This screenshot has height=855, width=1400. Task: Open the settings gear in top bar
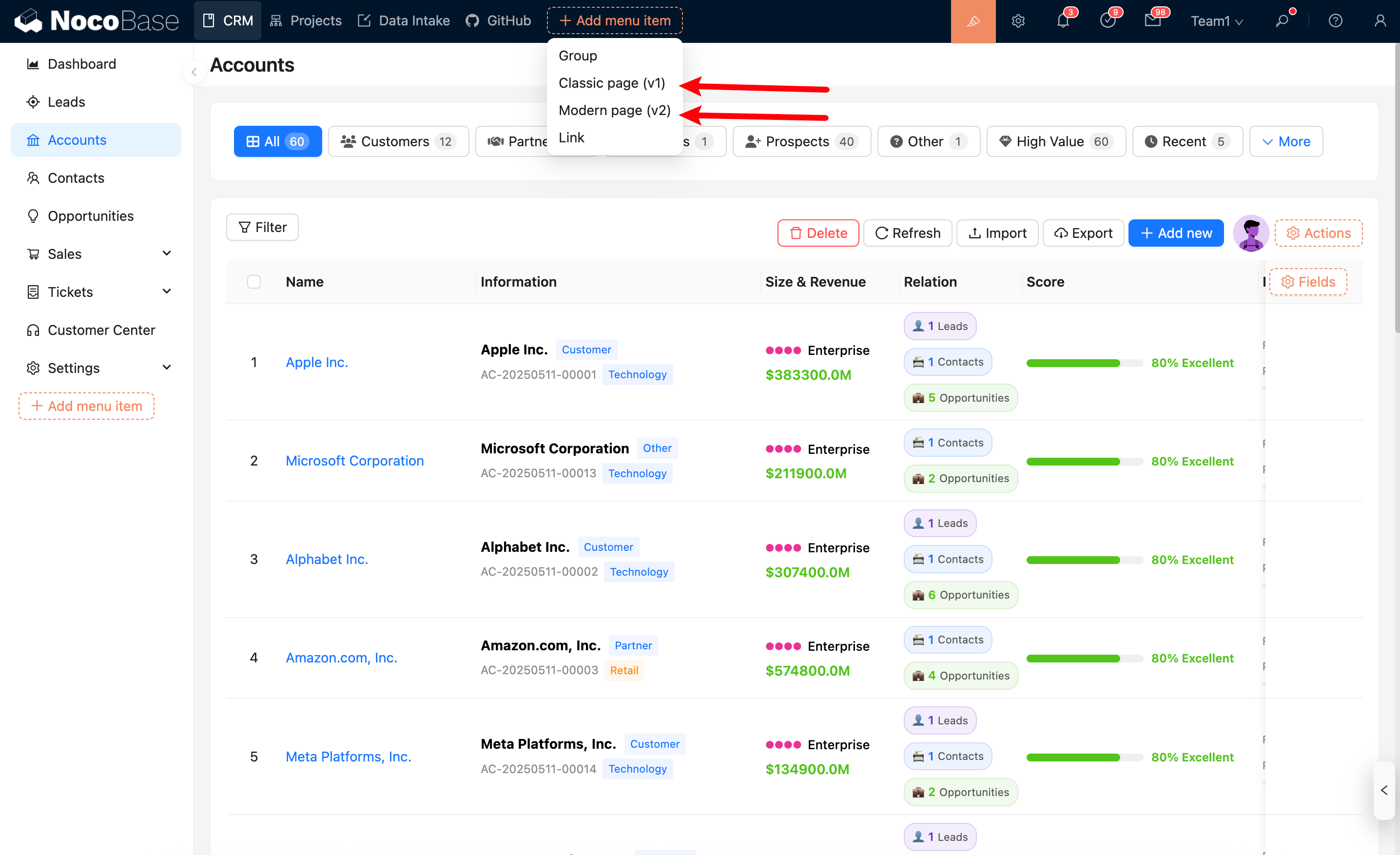(x=1018, y=21)
